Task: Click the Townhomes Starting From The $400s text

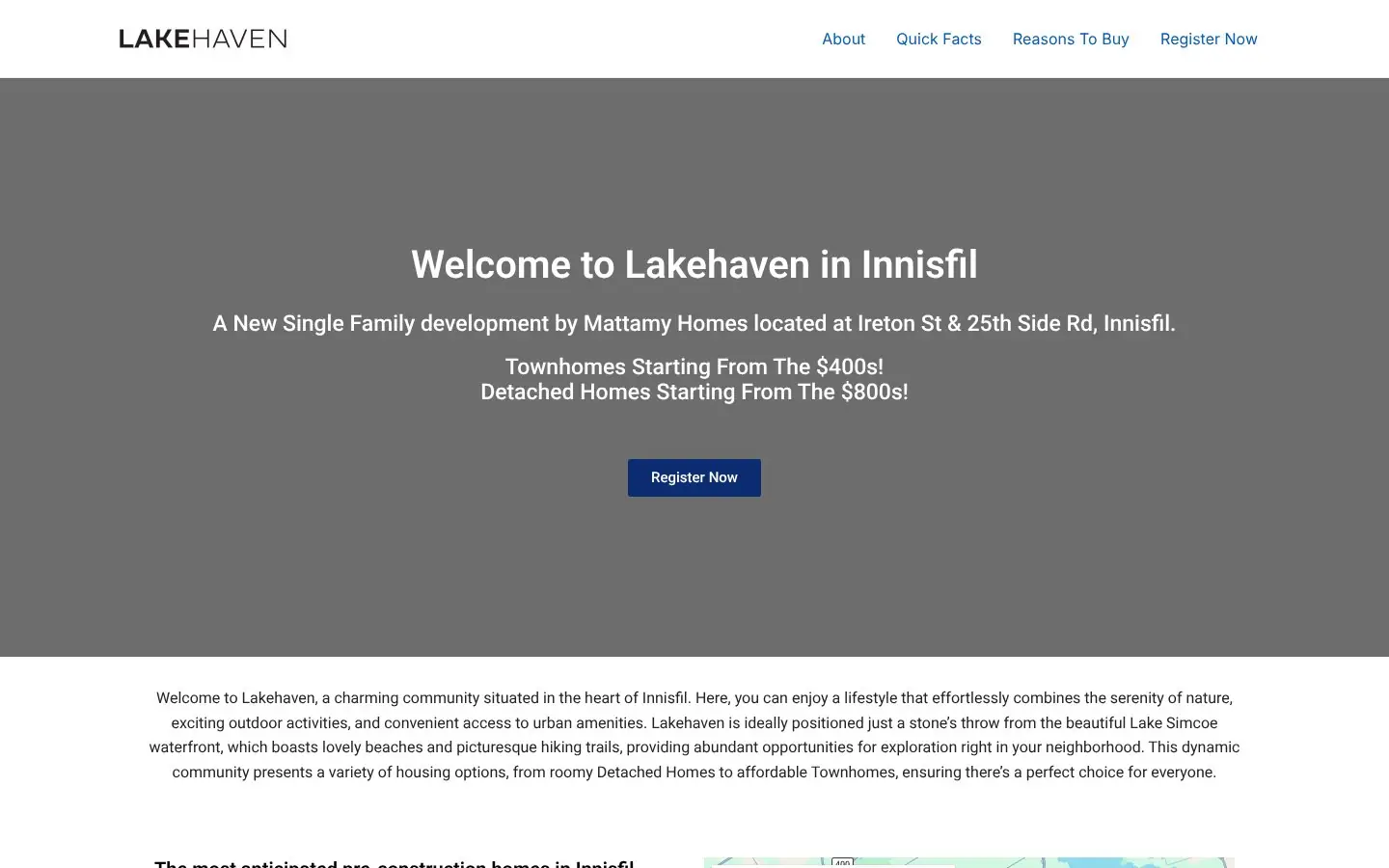Action: click(x=694, y=366)
